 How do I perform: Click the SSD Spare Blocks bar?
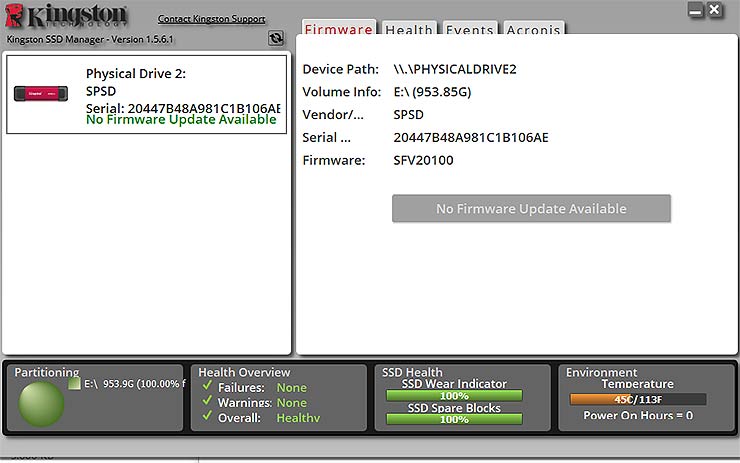pos(454,419)
